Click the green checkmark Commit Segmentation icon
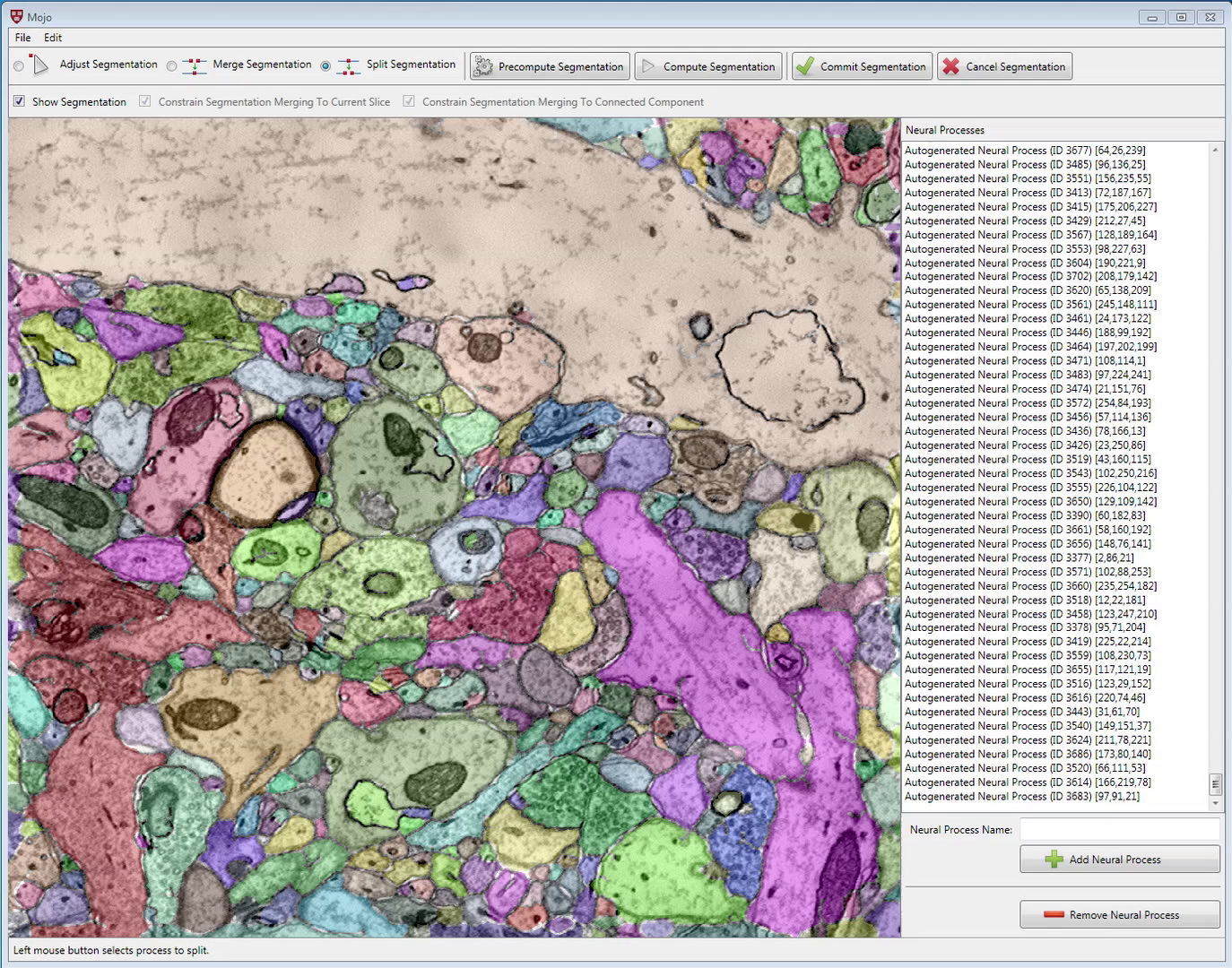Image resolution: width=1232 pixels, height=968 pixels. [804, 66]
